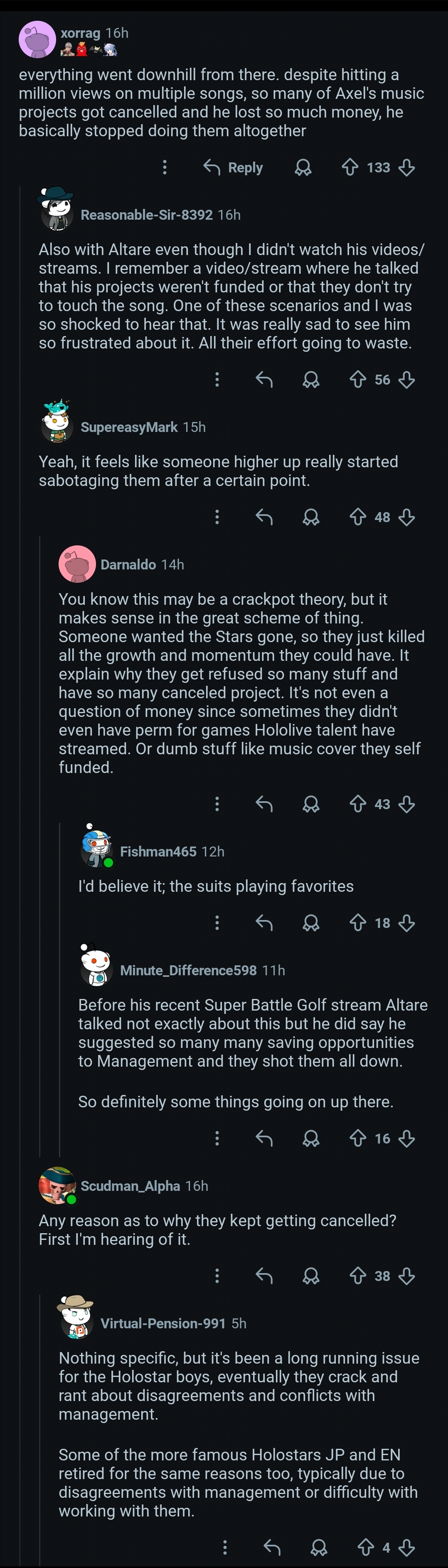The image size is (448, 1568).
Task: Reply to Reasonable-Sir-8392's comment via arrow icon
Action: [x=263, y=380]
